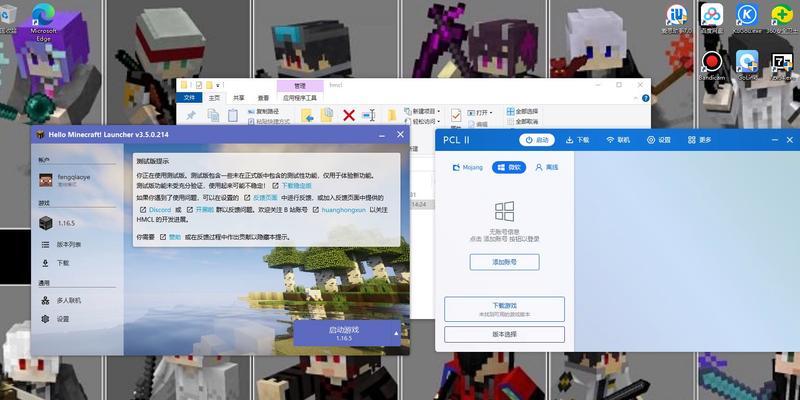Click 复制路径 in Explorer ribbon
This screenshot has height=400, width=800.
264,111
